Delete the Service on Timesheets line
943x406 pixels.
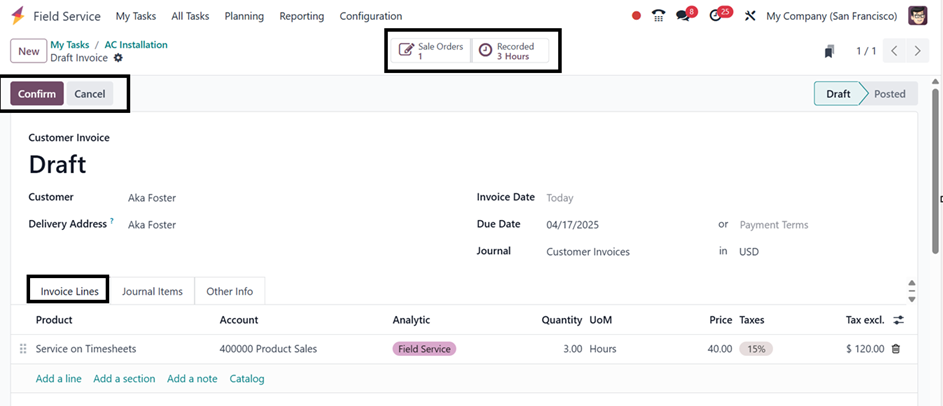point(895,349)
